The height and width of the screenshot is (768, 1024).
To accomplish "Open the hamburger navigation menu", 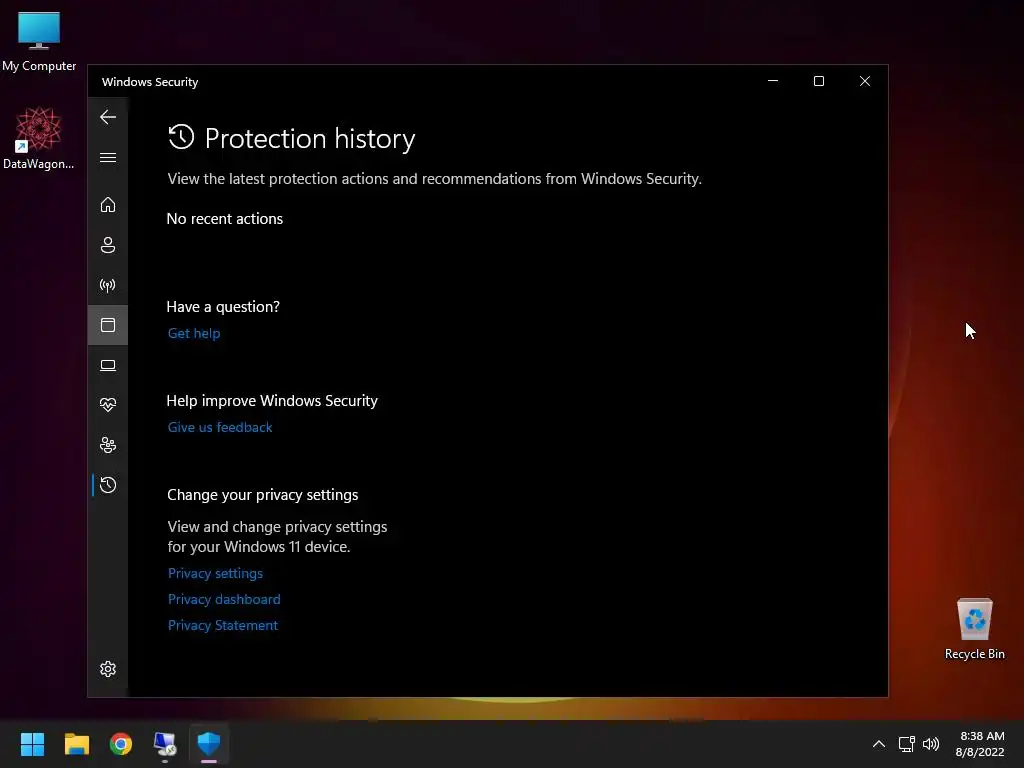I will tap(108, 158).
